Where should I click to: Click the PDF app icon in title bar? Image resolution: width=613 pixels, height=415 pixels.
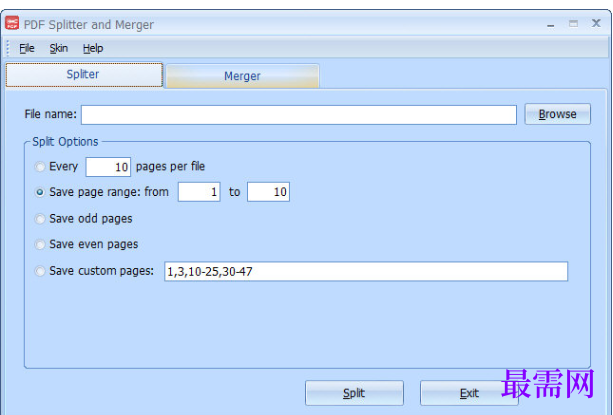12,23
